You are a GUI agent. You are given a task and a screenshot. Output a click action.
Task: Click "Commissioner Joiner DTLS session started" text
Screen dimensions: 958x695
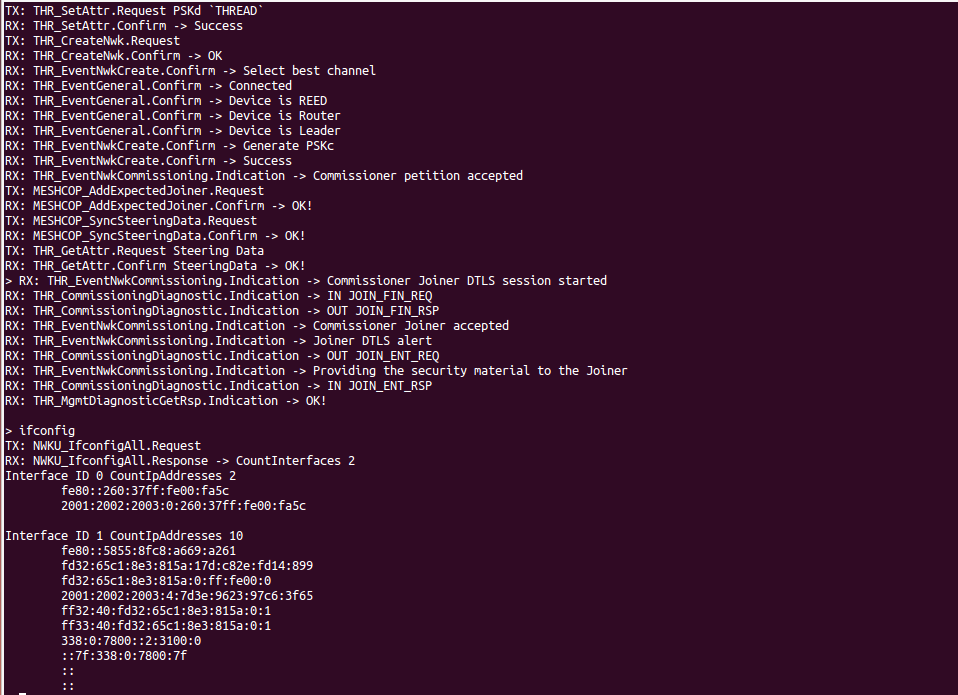coord(466,281)
